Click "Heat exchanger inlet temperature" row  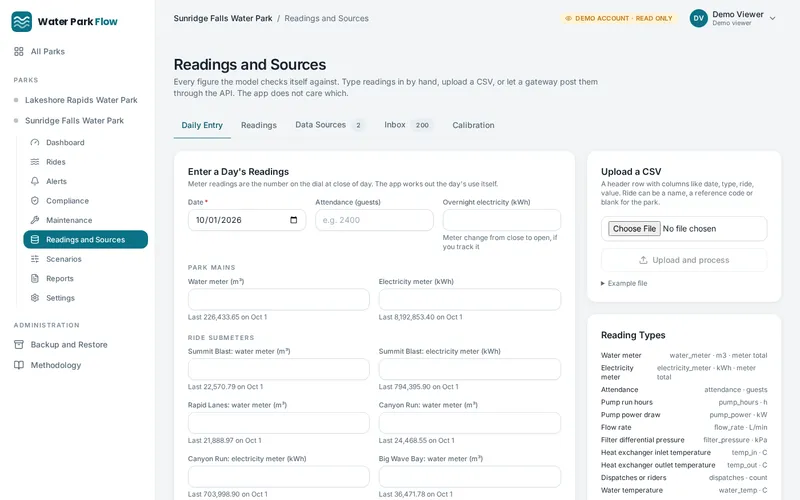coord(684,453)
